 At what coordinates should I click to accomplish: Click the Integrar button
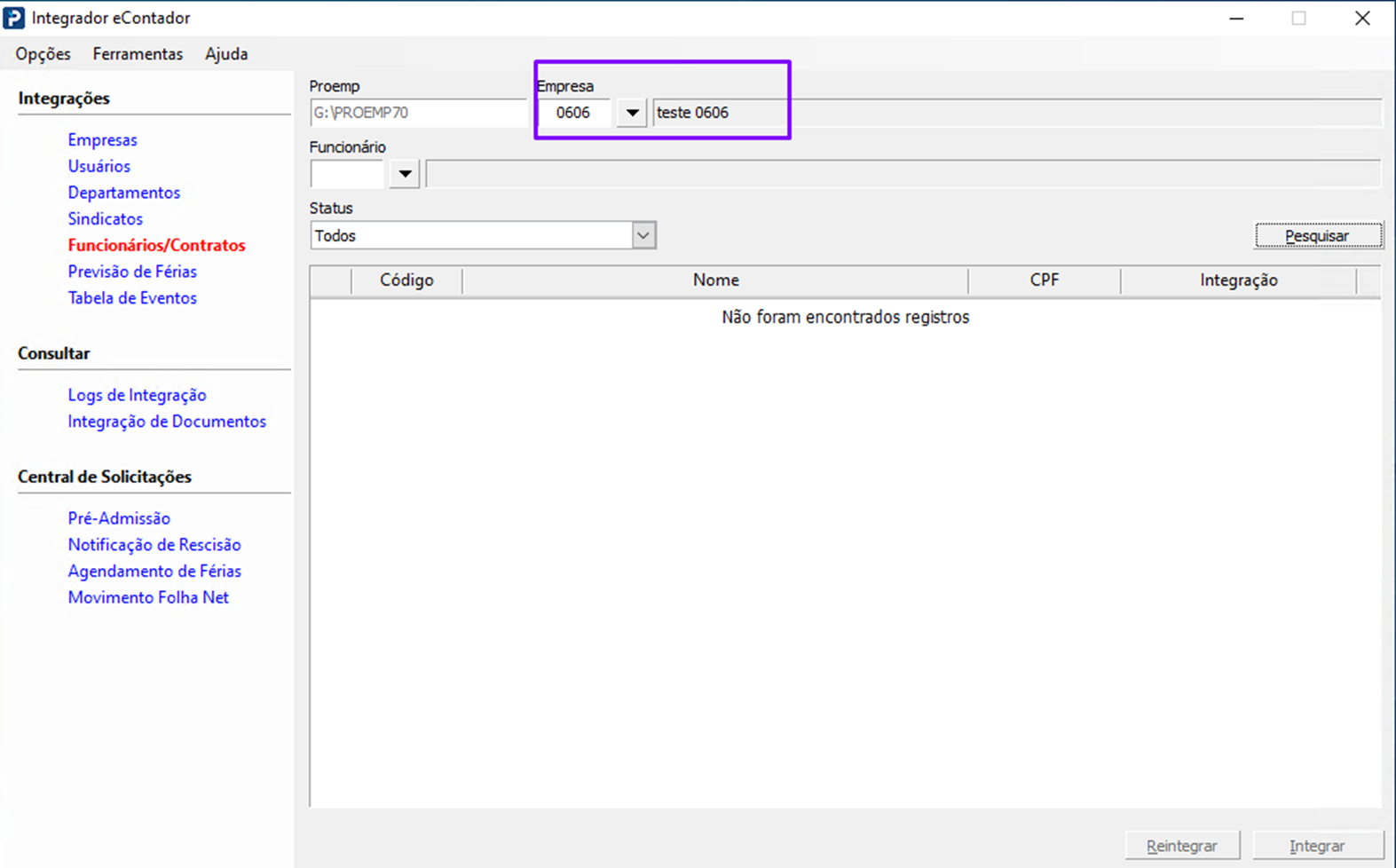click(1318, 846)
